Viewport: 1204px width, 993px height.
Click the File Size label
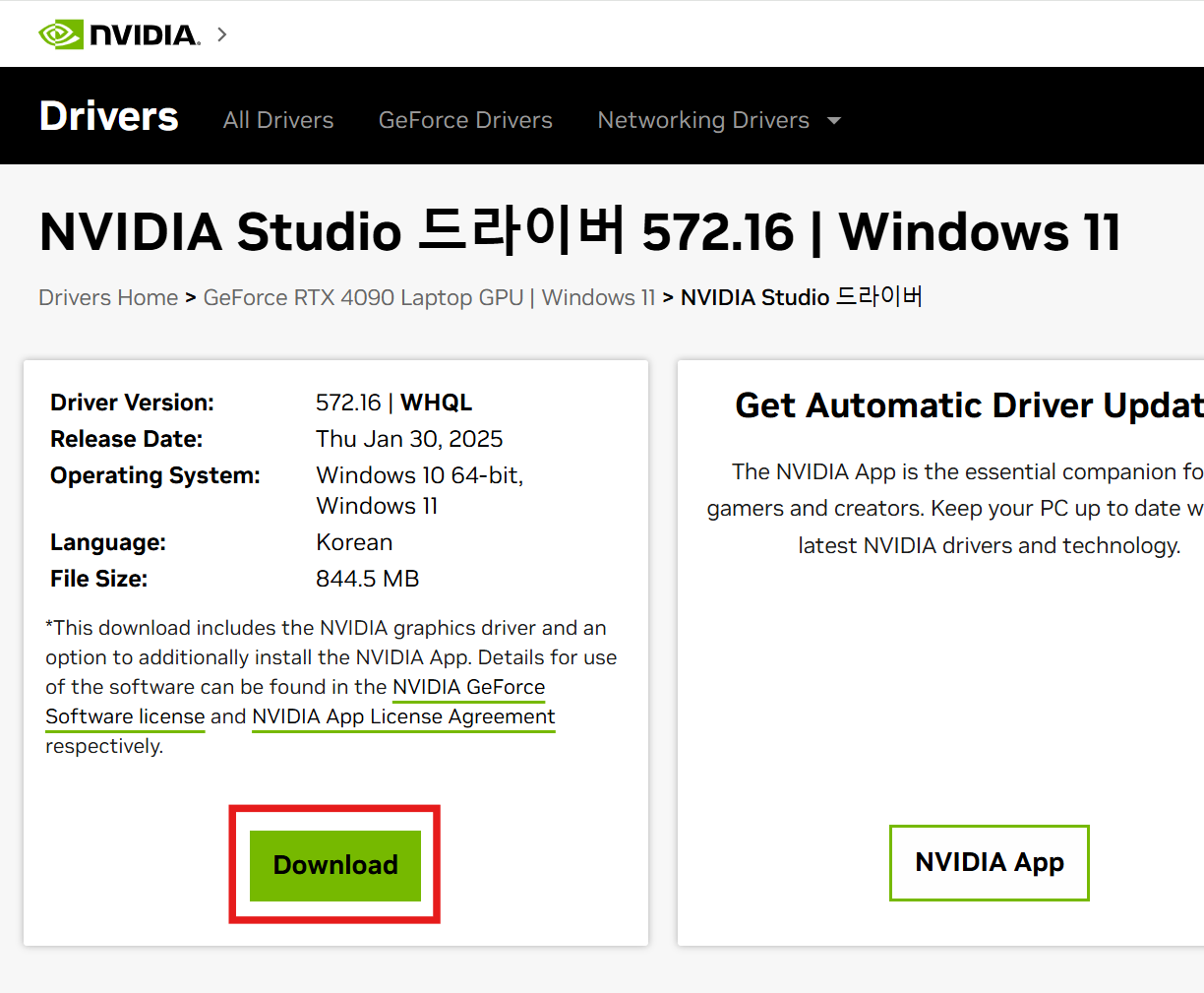click(x=98, y=579)
